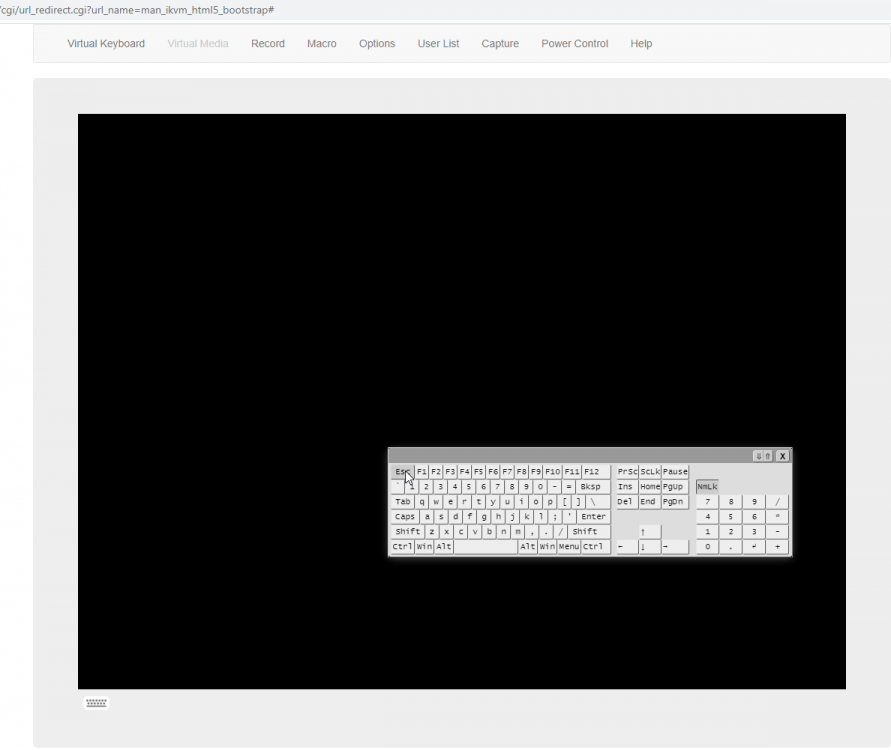Click the right Alt key

[x=528, y=547]
